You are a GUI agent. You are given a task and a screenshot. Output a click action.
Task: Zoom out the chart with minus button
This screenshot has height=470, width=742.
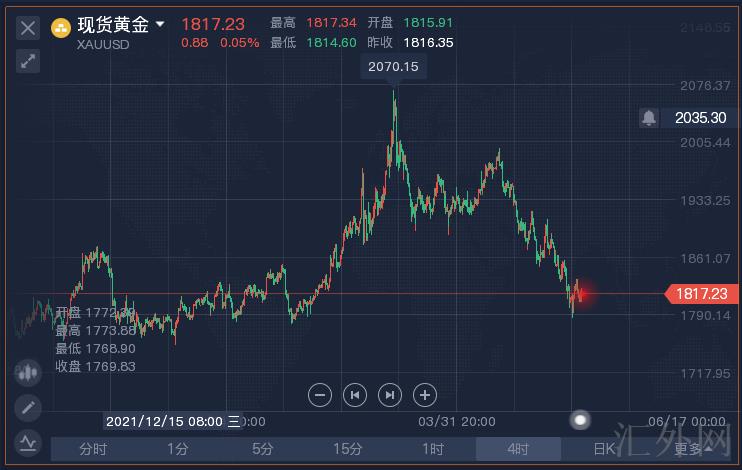[x=320, y=394]
